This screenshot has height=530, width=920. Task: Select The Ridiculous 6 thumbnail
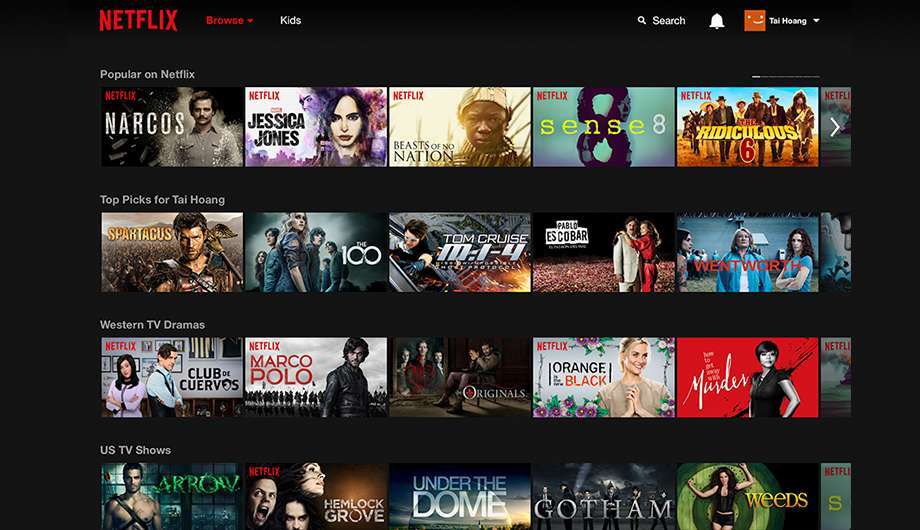748,127
